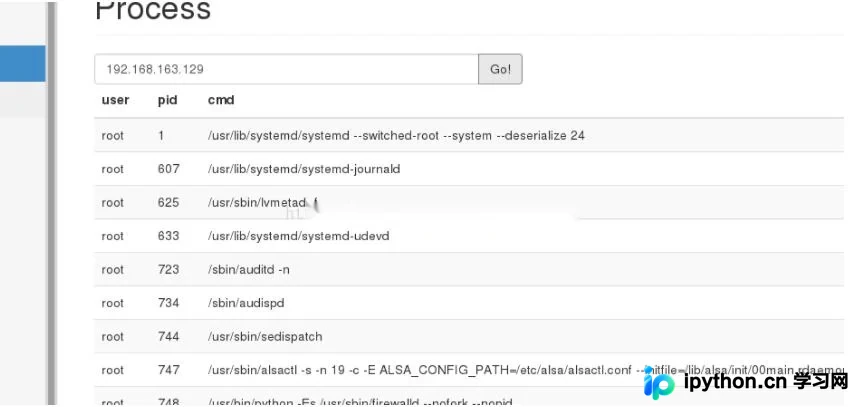854x407 pixels.
Task: Click the Go! button
Action: pos(500,69)
